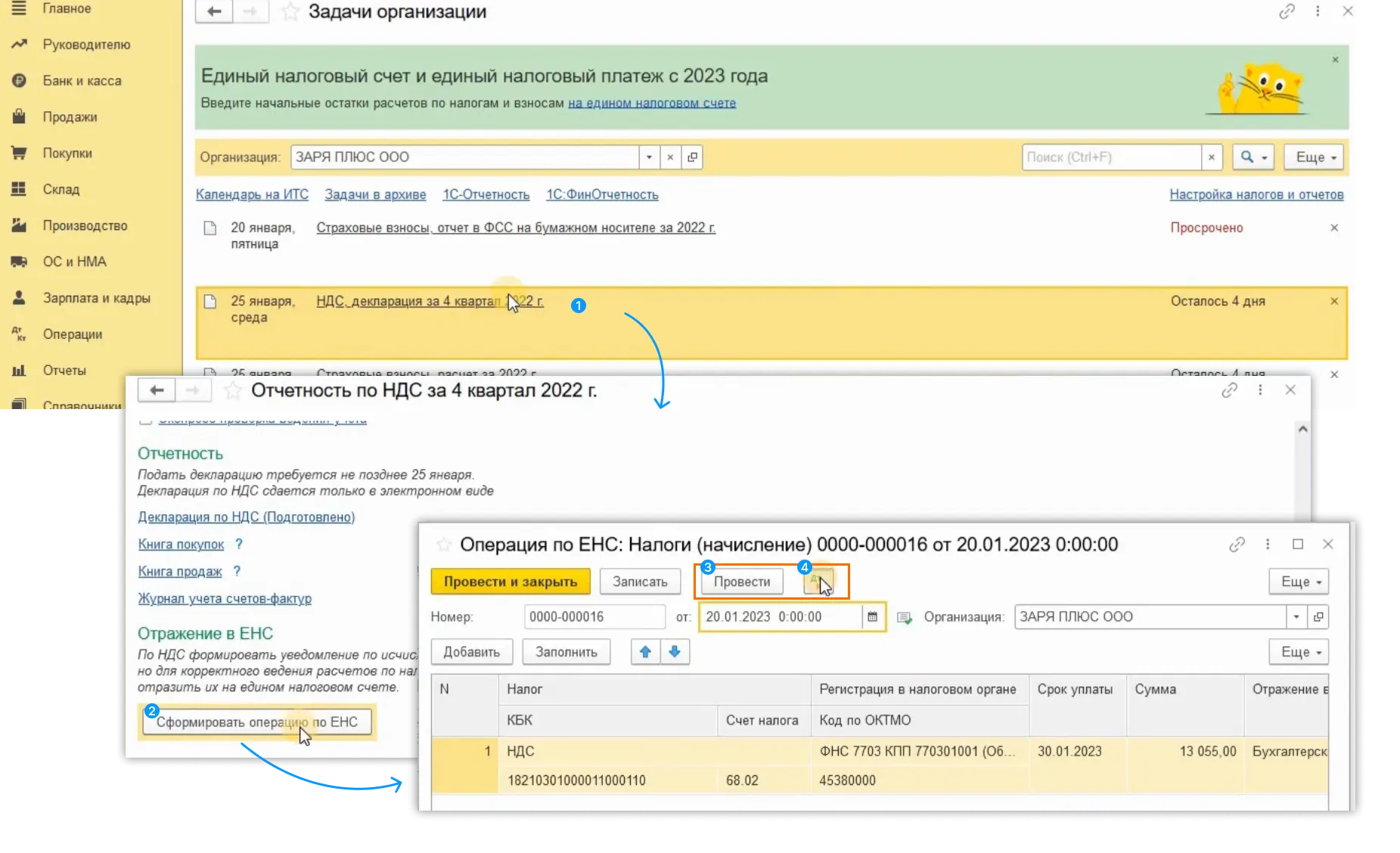Image resolution: width=1400 pixels, height=853 pixels.
Task: Open Еще menu of the table toolbar
Action: [1299, 652]
